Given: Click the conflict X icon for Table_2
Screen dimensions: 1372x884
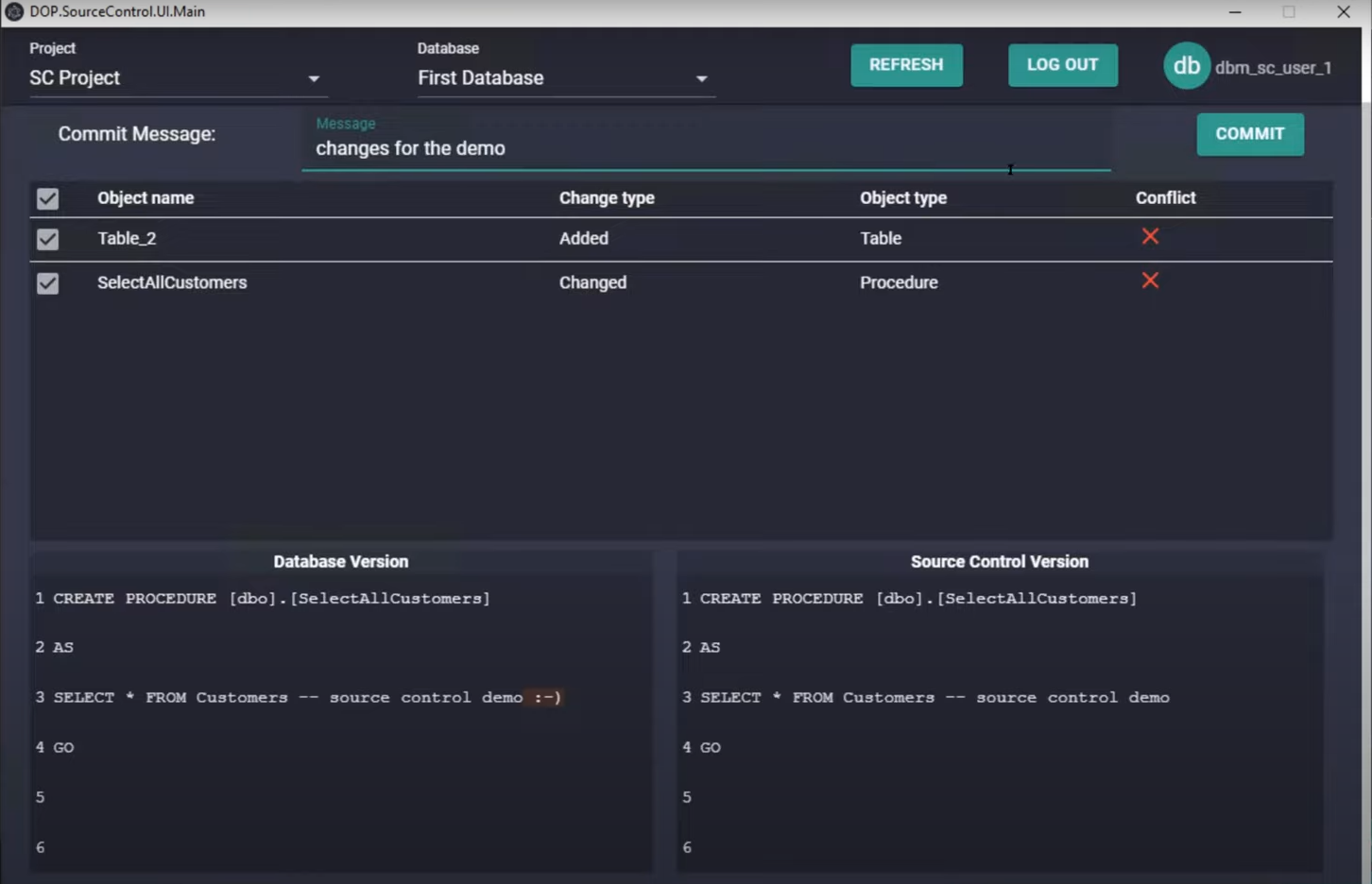Looking at the screenshot, I should click(1150, 236).
